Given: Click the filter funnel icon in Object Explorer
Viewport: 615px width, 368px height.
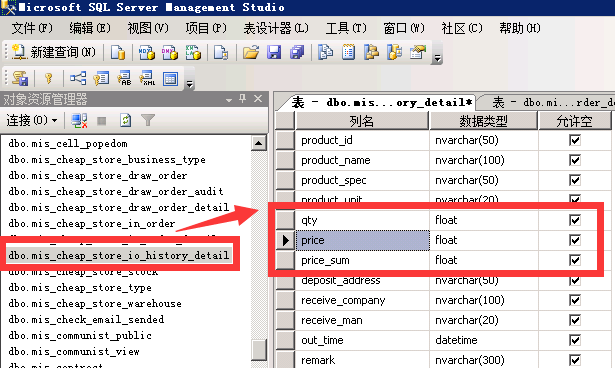Looking at the screenshot, I should pos(148,120).
